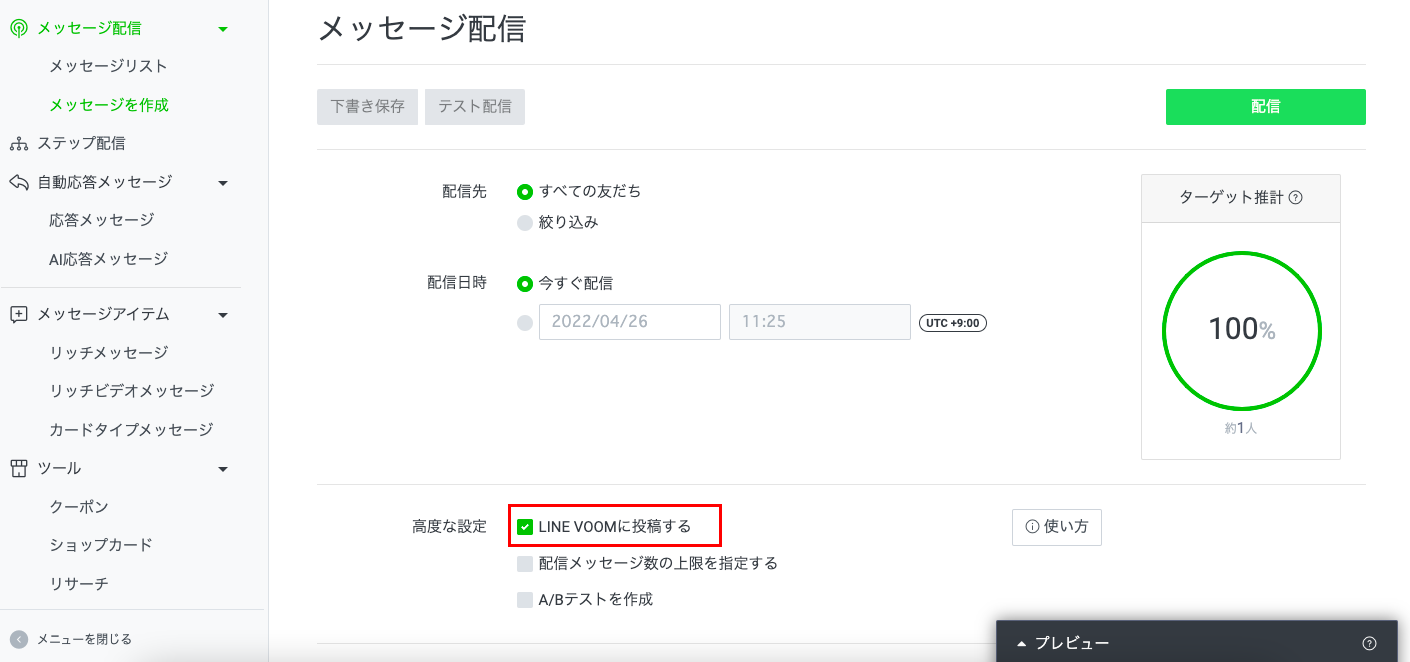Uncheck LINE VOOMに投稿する checkbox
The height and width of the screenshot is (662, 1410).
click(525, 527)
